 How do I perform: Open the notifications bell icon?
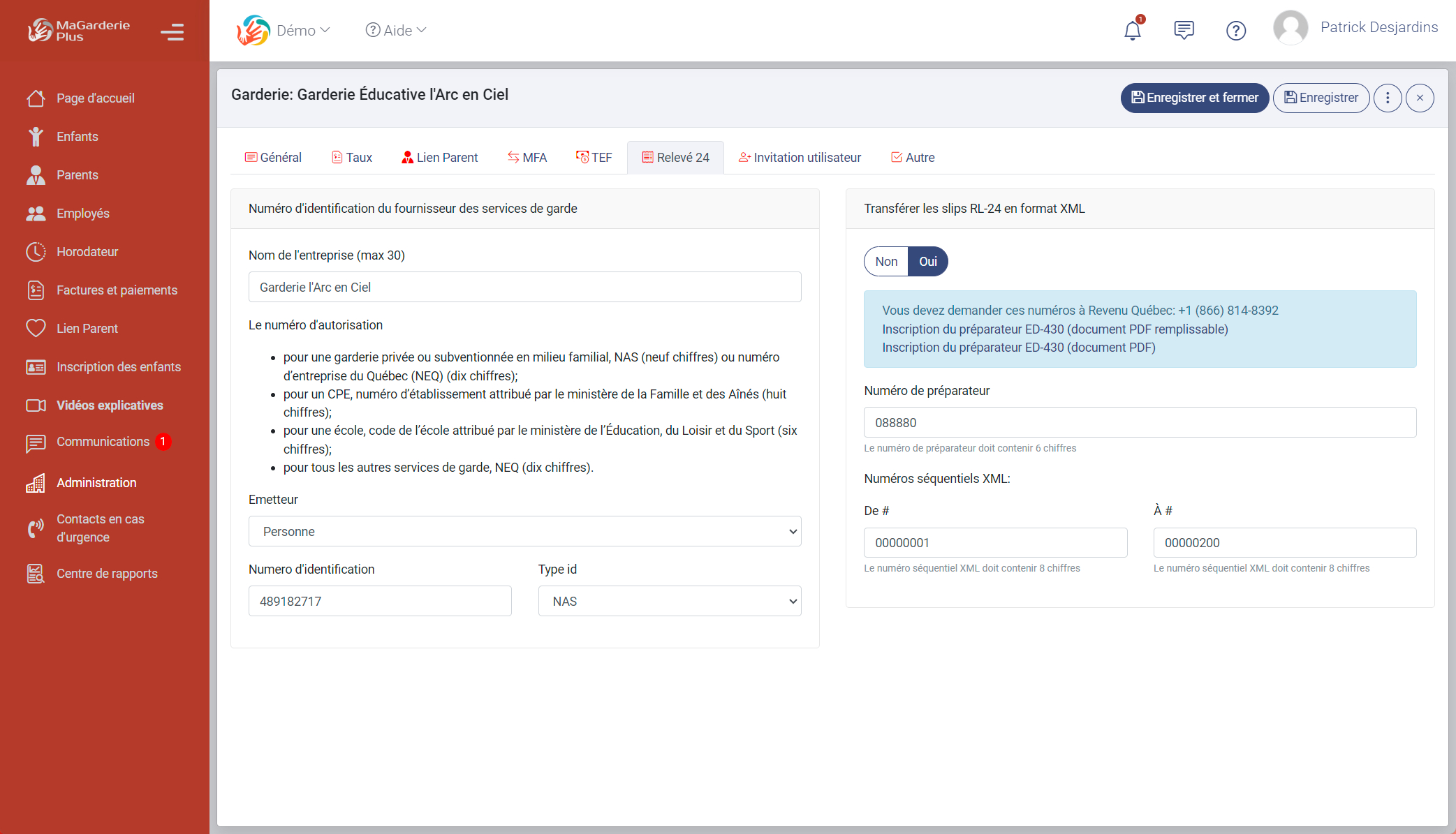pyautogui.click(x=1132, y=30)
